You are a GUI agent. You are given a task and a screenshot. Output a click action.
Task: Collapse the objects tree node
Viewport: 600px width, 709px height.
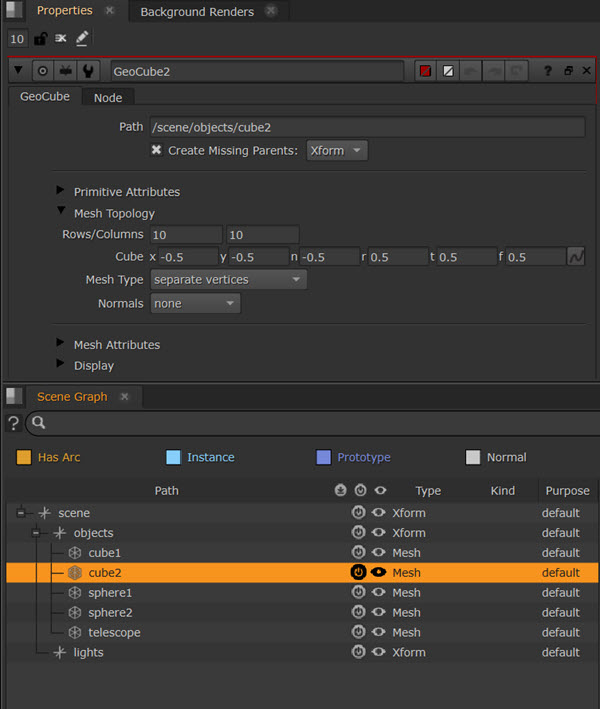pos(36,533)
